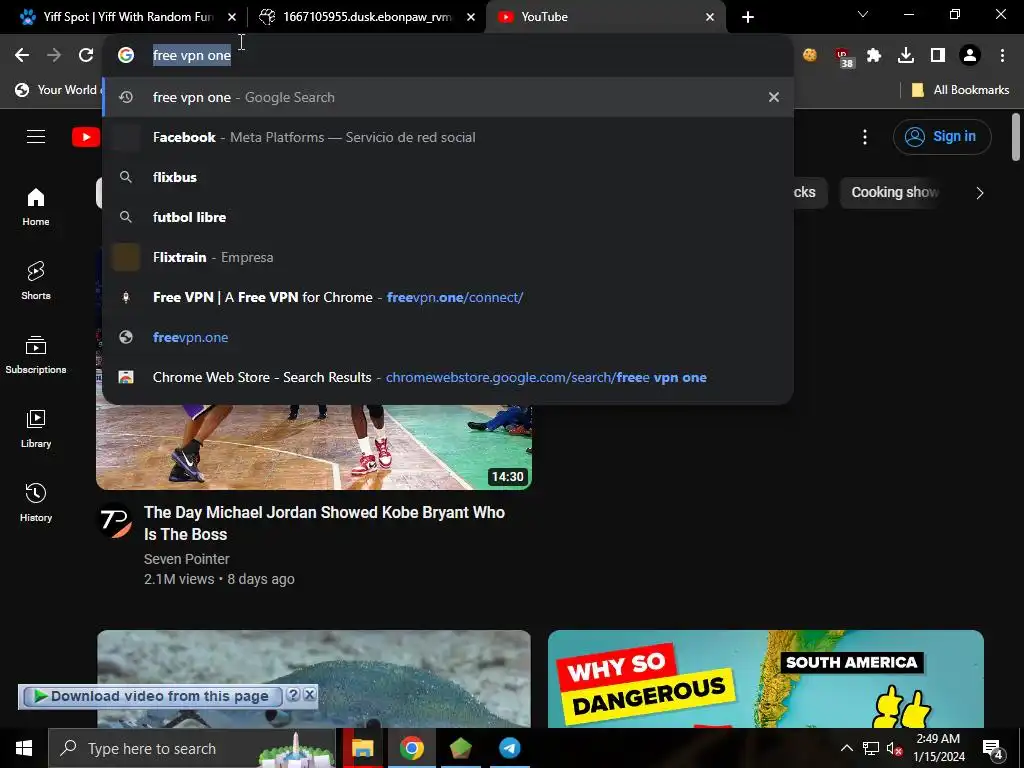Show hidden system tray icons
The image size is (1024, 768).
846,748
